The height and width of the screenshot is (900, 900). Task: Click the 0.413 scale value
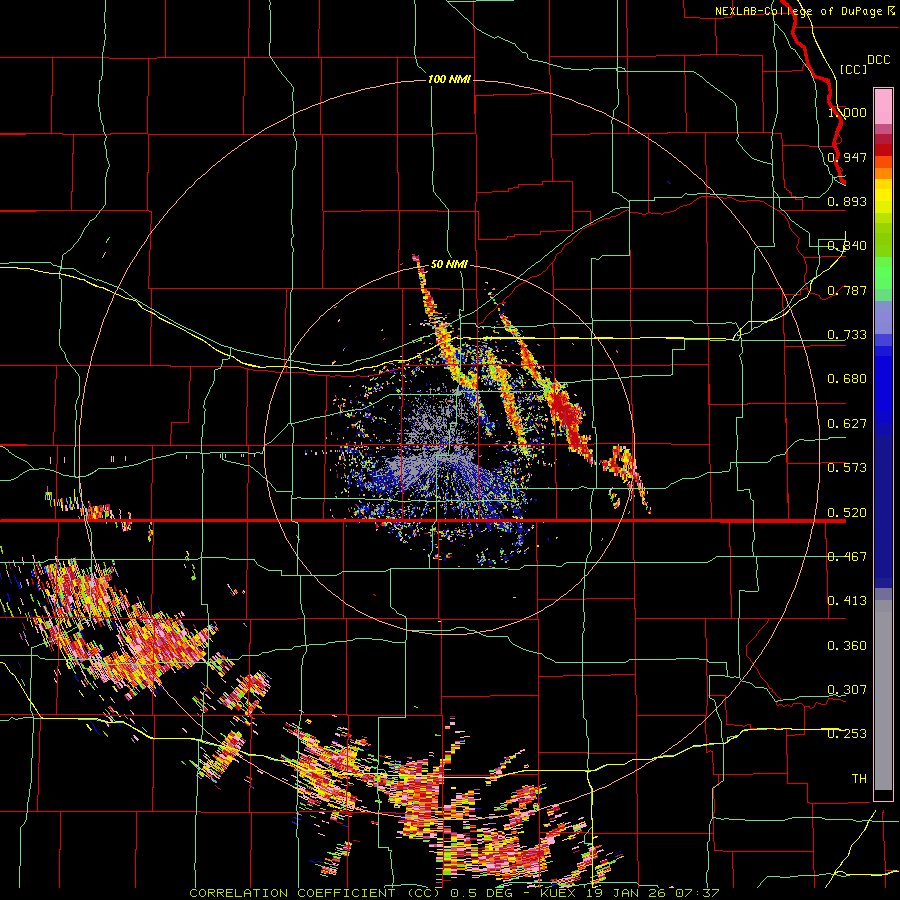coord(847,601)
